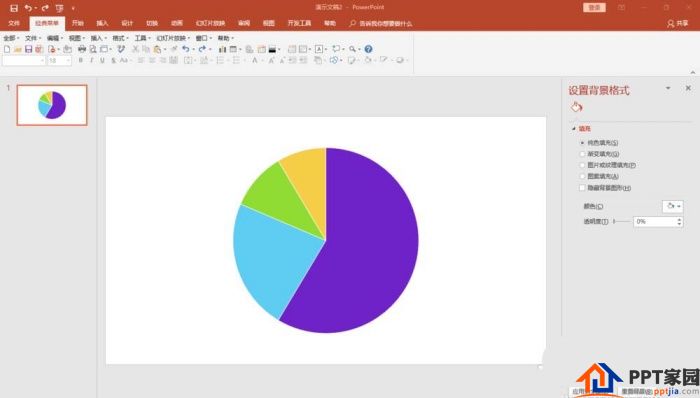The image size is (700, 398).
Task: Click the blue Help question mark icon
Action: (x=368, y=49)
